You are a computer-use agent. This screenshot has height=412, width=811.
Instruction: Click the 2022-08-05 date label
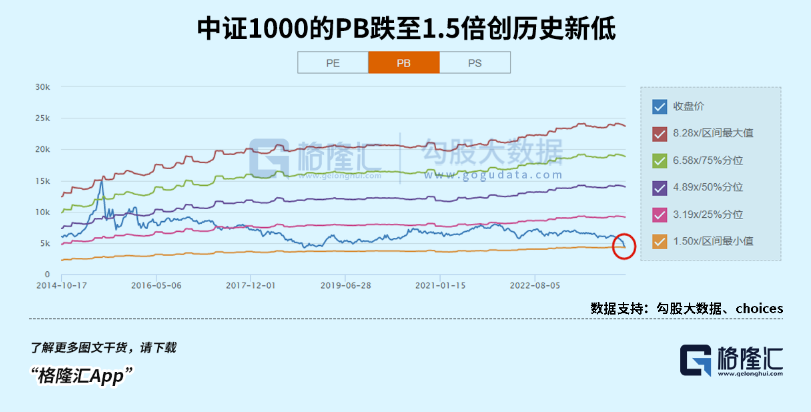click(x=537, y=284)
